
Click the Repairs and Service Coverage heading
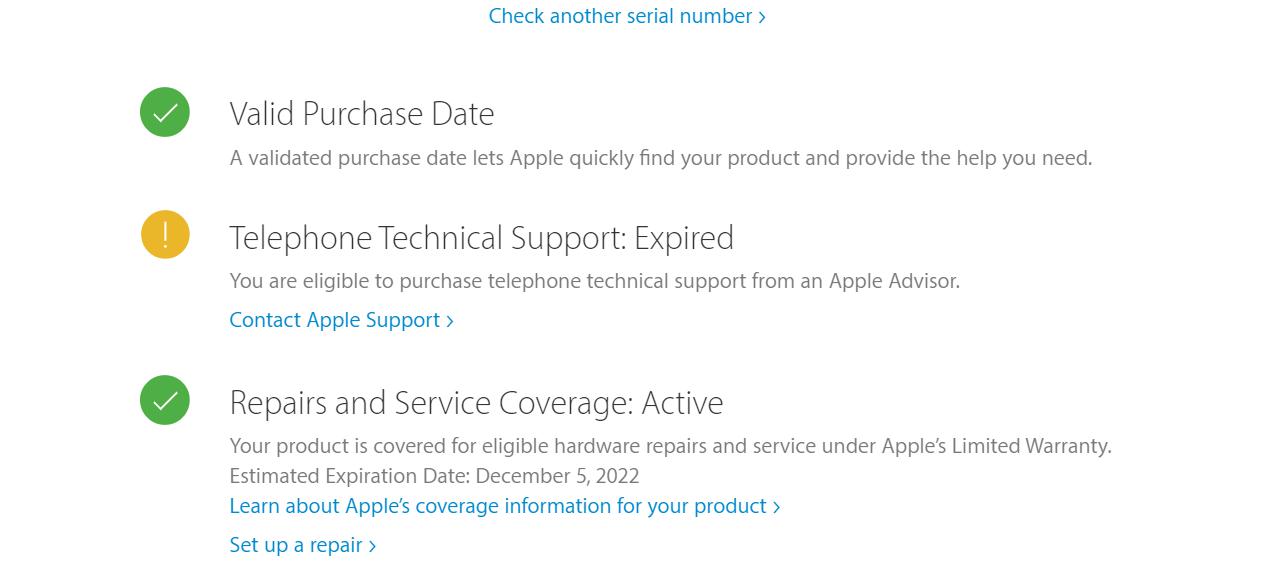pos(430,403)
